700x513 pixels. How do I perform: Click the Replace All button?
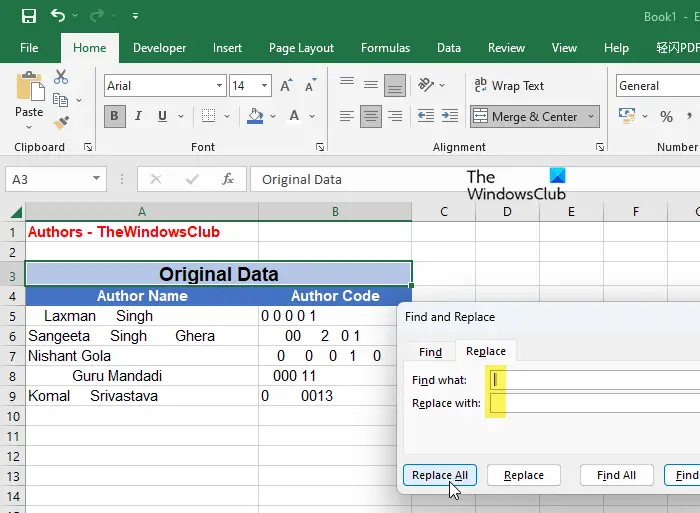tap(440, 475)
